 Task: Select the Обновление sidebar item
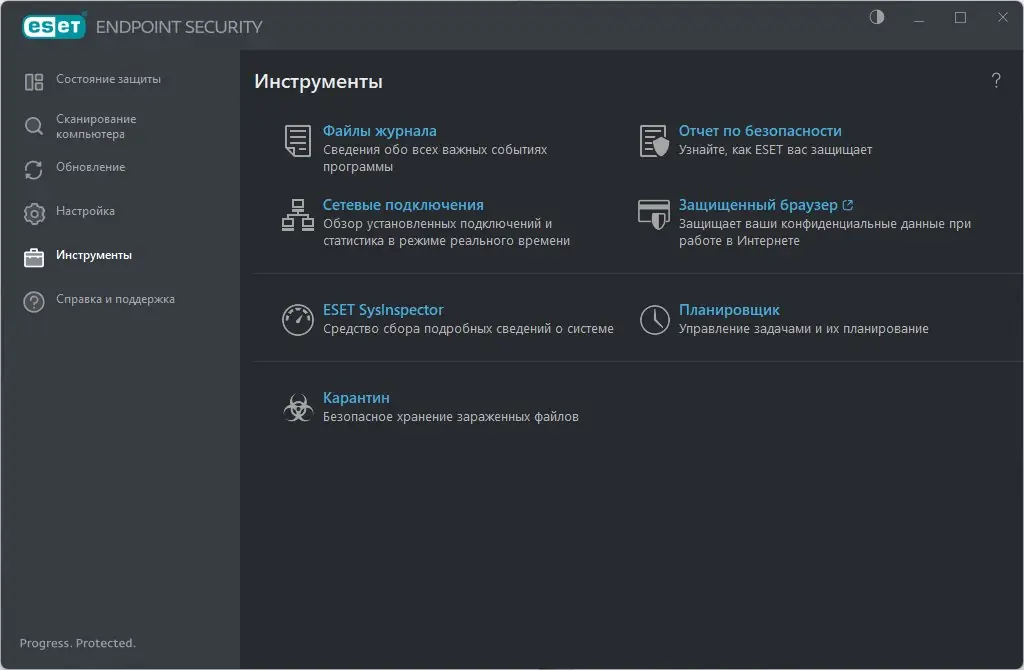(x=90, y=168)
